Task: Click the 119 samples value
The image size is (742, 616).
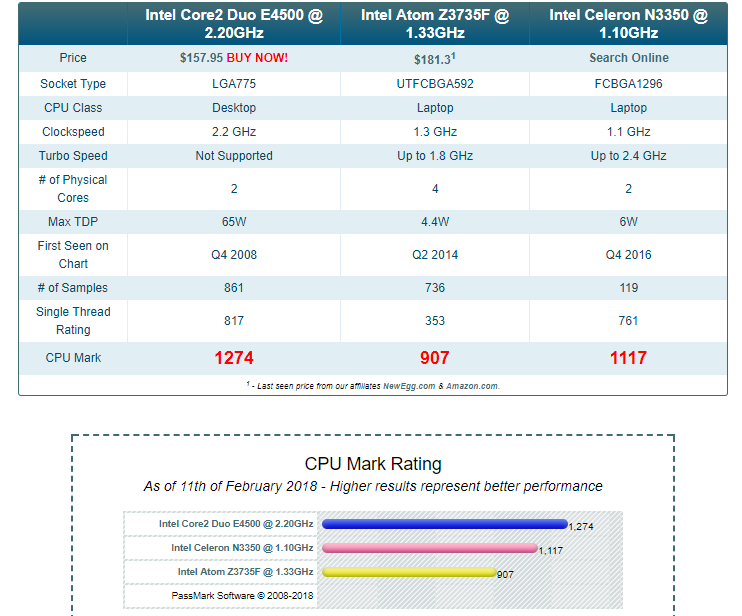Action: point(628,288)
